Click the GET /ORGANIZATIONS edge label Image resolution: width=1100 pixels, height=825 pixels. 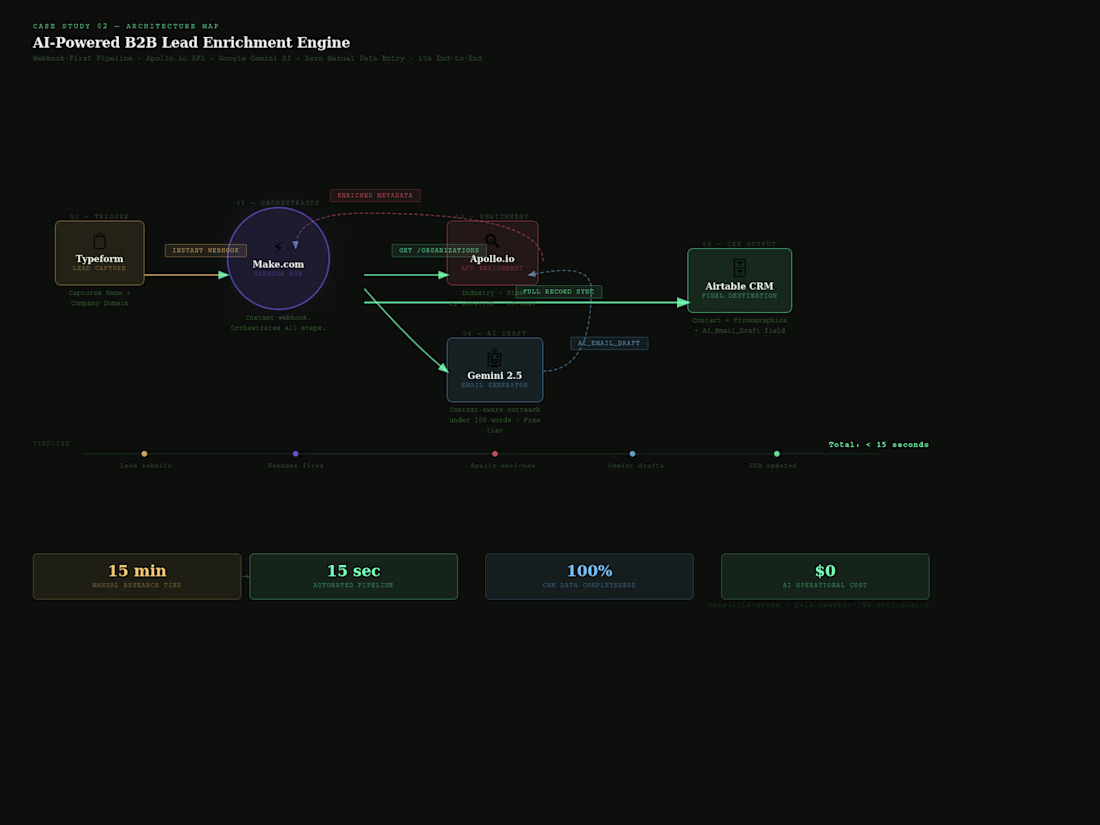pos(439,250)
